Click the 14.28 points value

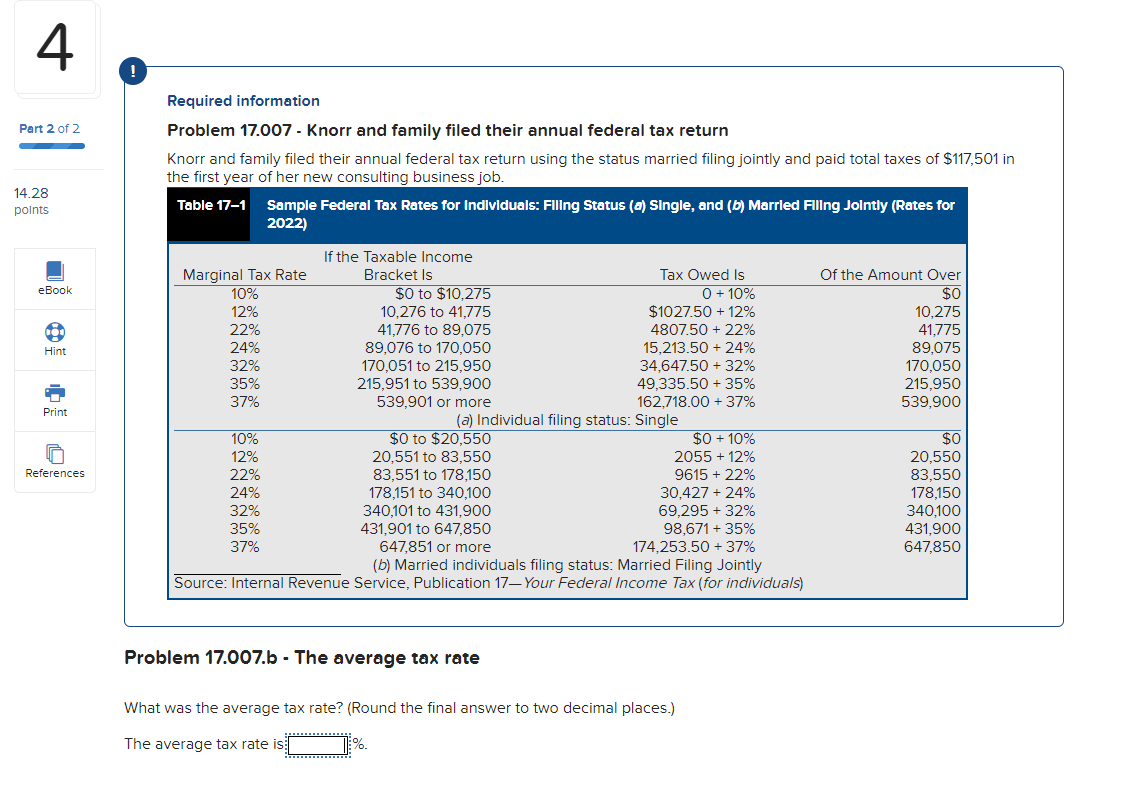point(31,193)
